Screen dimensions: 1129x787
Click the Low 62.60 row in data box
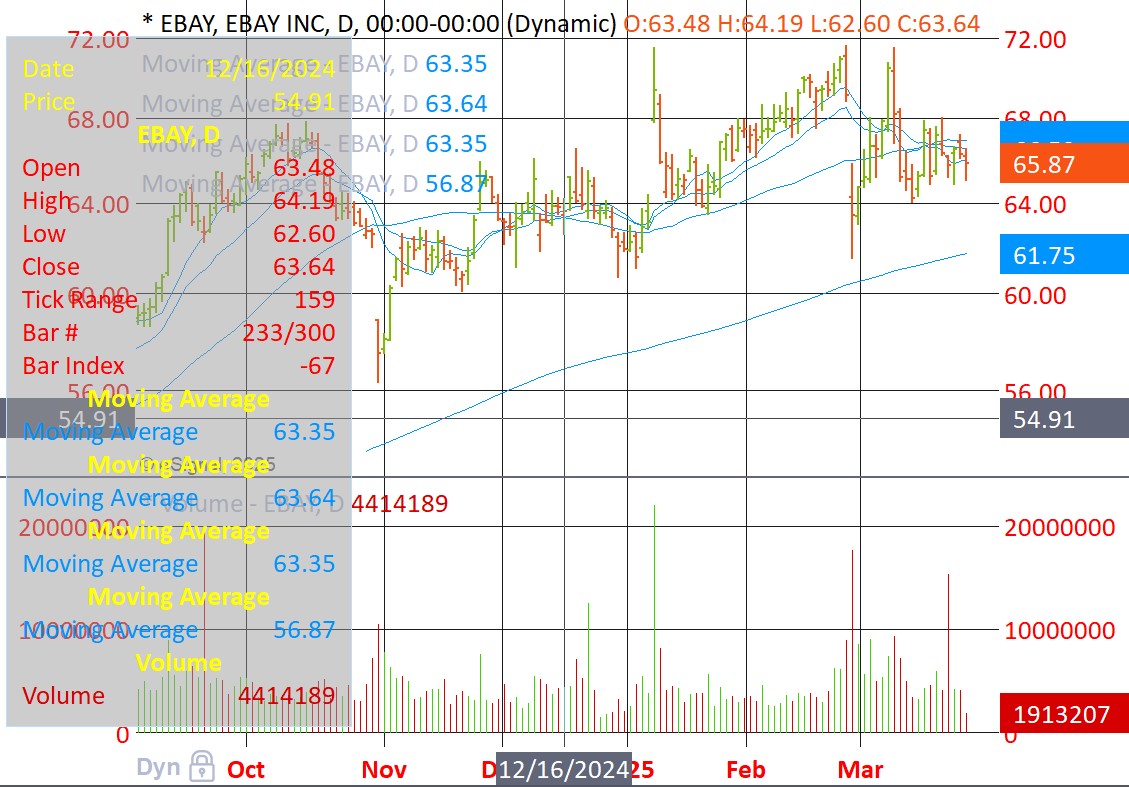(x=179, y=234)
